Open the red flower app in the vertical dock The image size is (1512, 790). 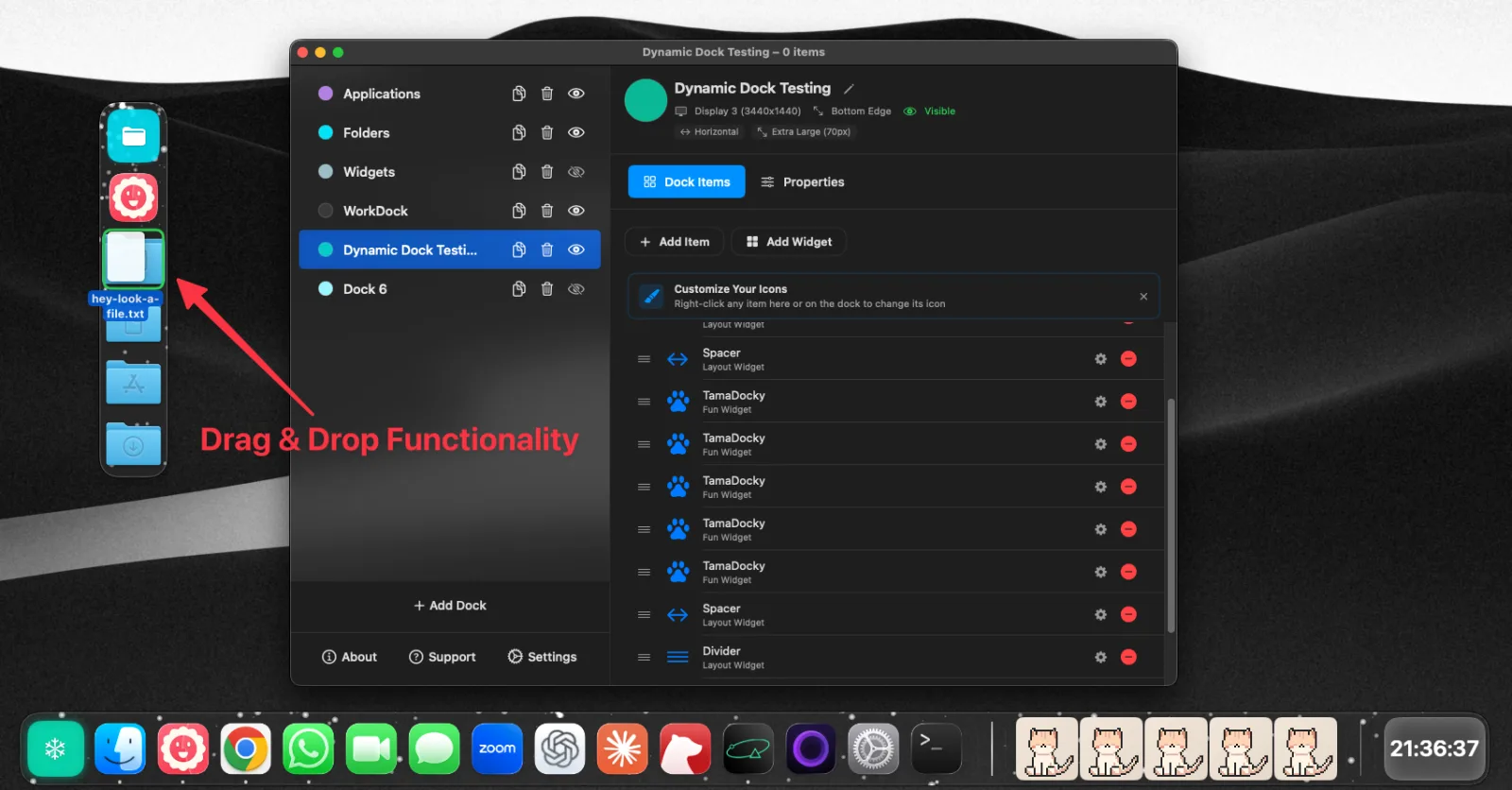(133, 197)
